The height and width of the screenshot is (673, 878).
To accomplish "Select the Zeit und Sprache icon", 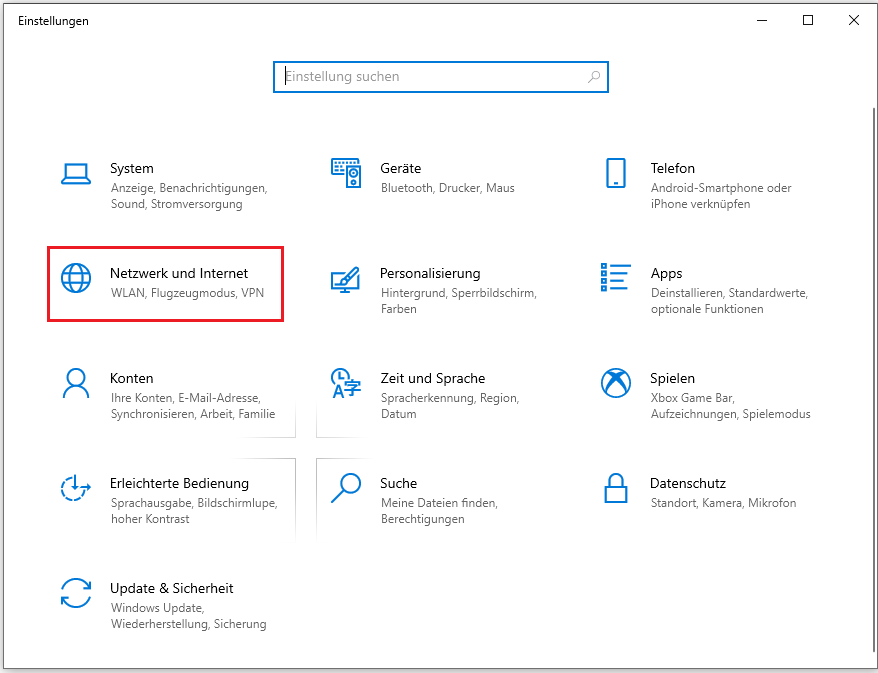I will pyautogui.click(x=345, y=383).
